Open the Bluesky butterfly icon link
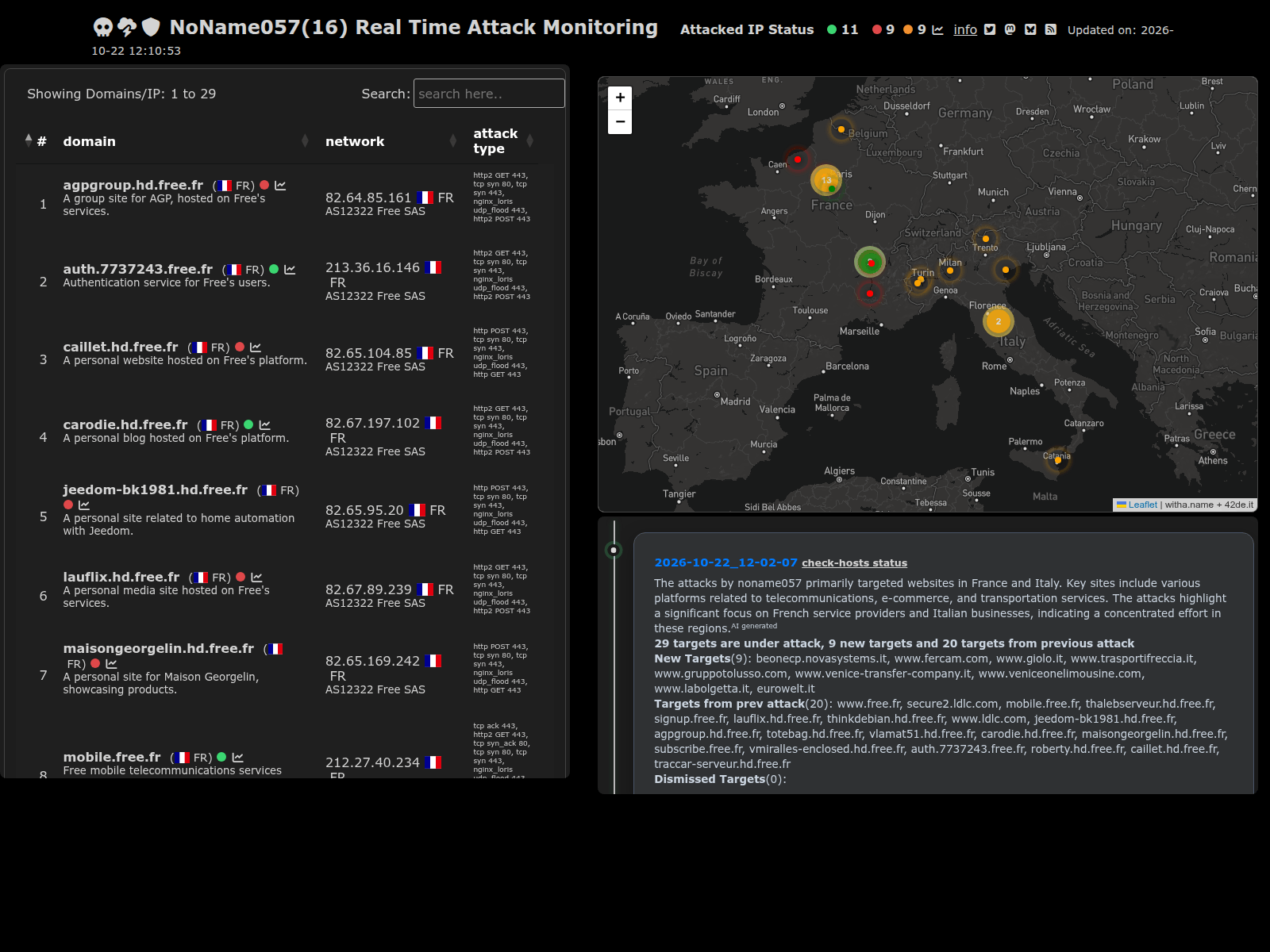 (1030, 29)
